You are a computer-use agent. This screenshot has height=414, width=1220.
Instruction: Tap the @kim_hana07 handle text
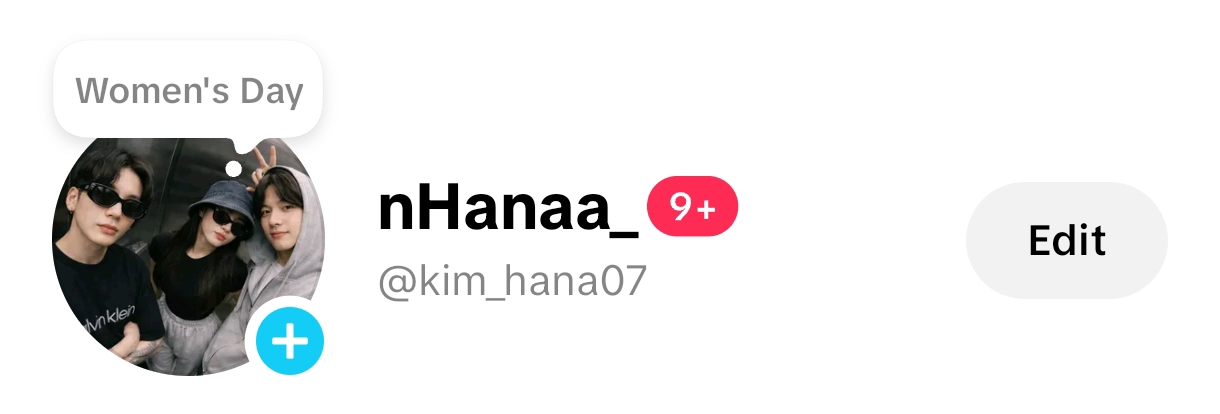513,283
